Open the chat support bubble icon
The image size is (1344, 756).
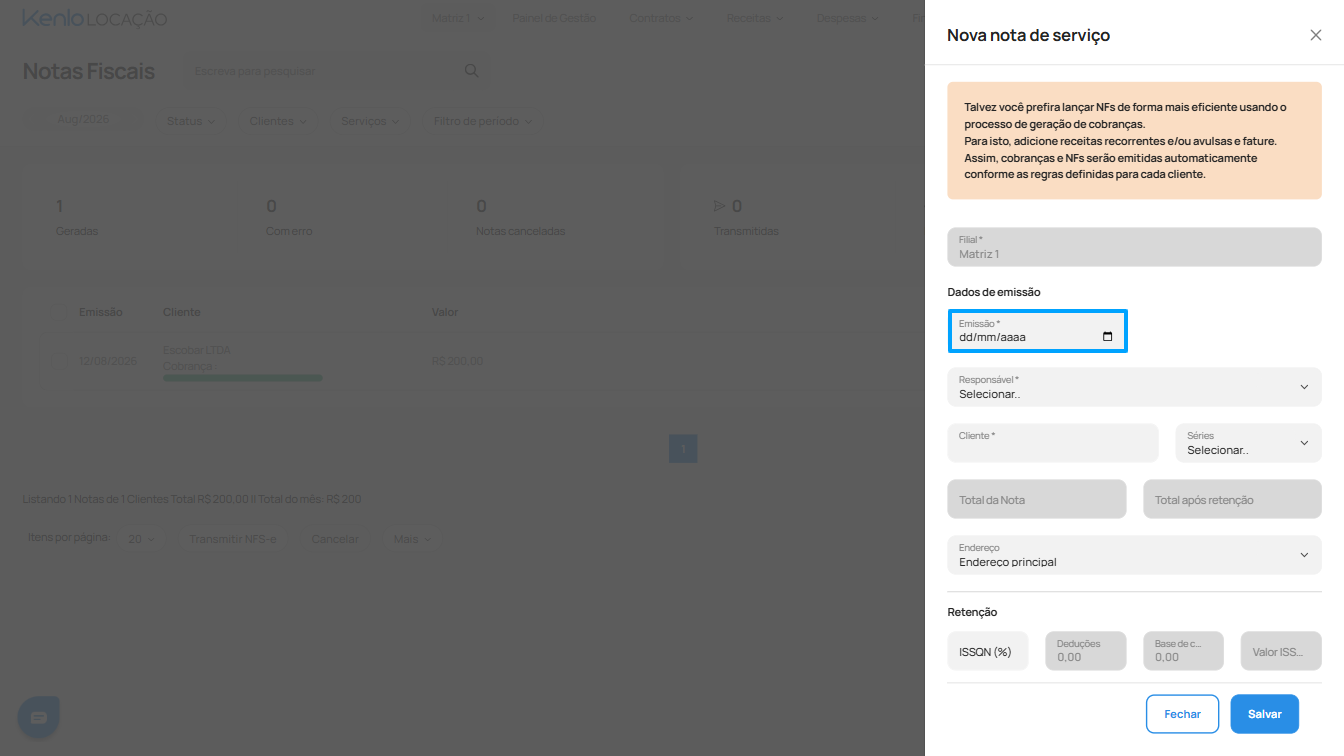(x=39, y=717)
